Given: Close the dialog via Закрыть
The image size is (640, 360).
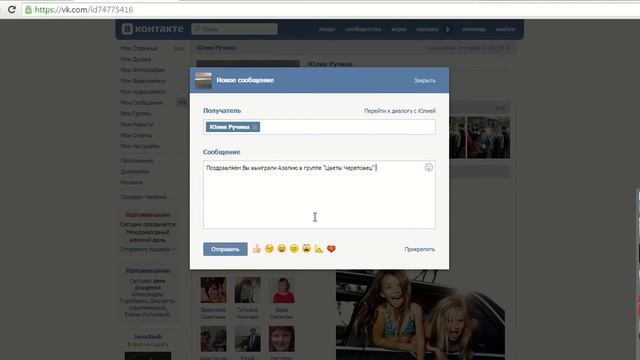Looking at the screenshot, I should pyautogui.click(x=424, y=80).
